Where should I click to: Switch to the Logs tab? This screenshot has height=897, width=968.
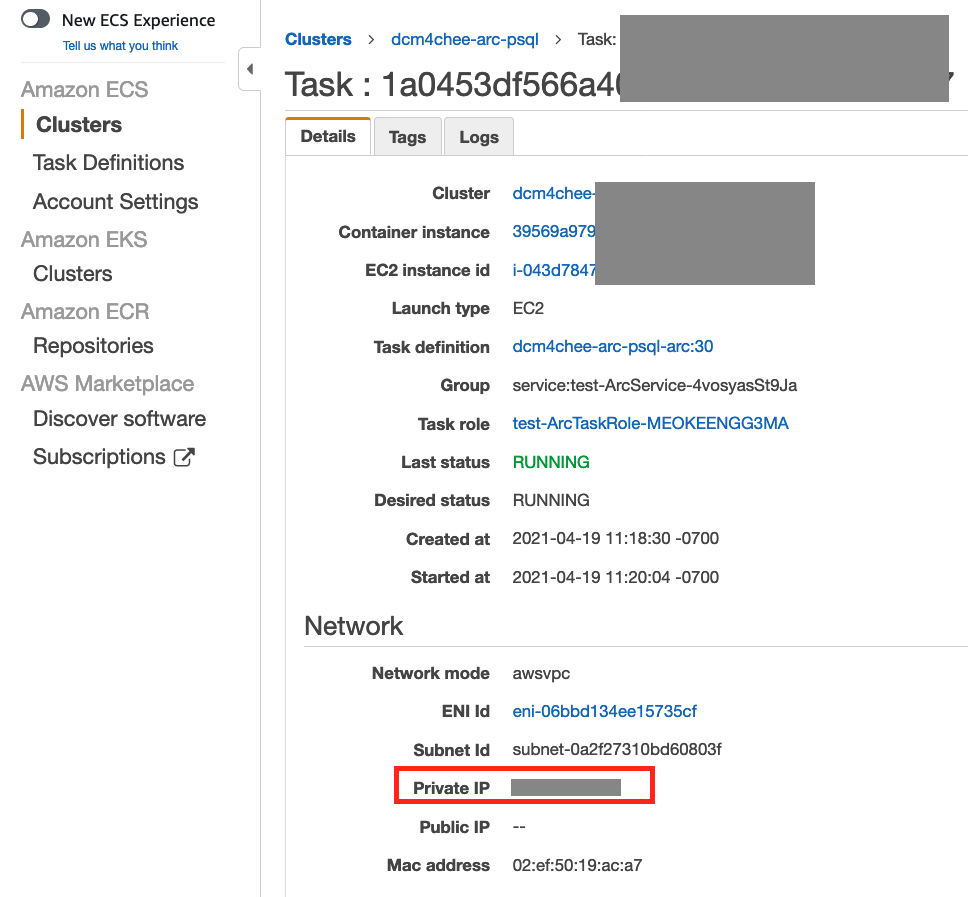coord(479,137)
